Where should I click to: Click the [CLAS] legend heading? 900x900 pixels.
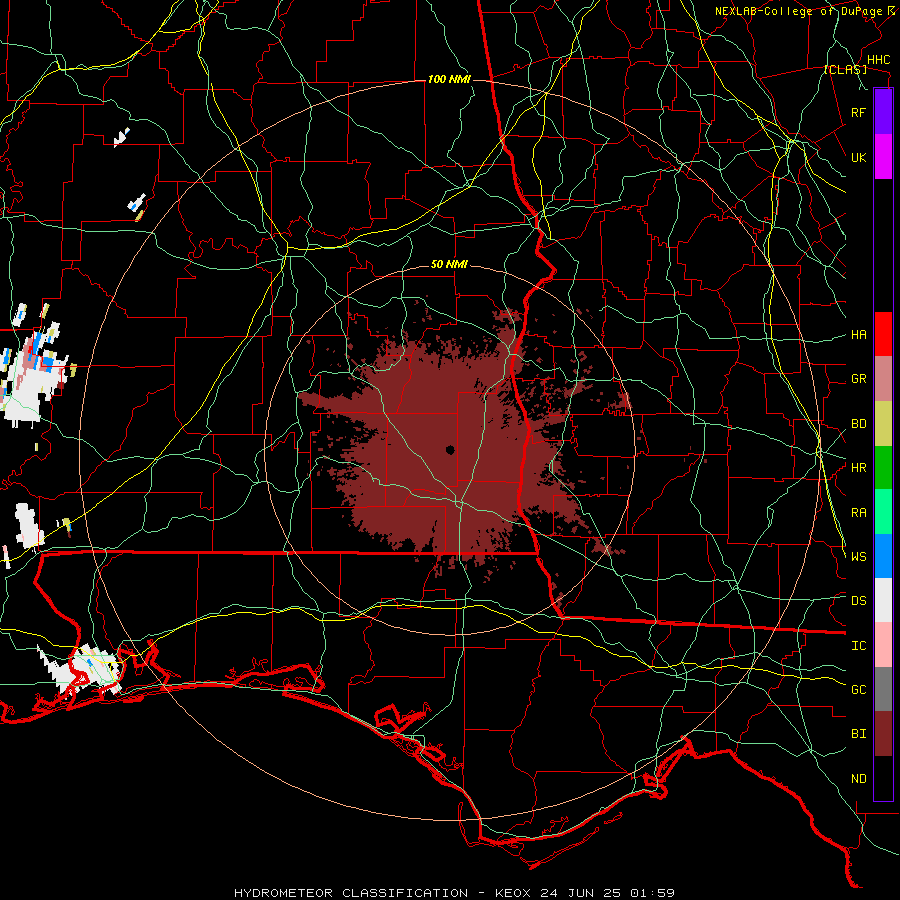[x=845, y=70]
